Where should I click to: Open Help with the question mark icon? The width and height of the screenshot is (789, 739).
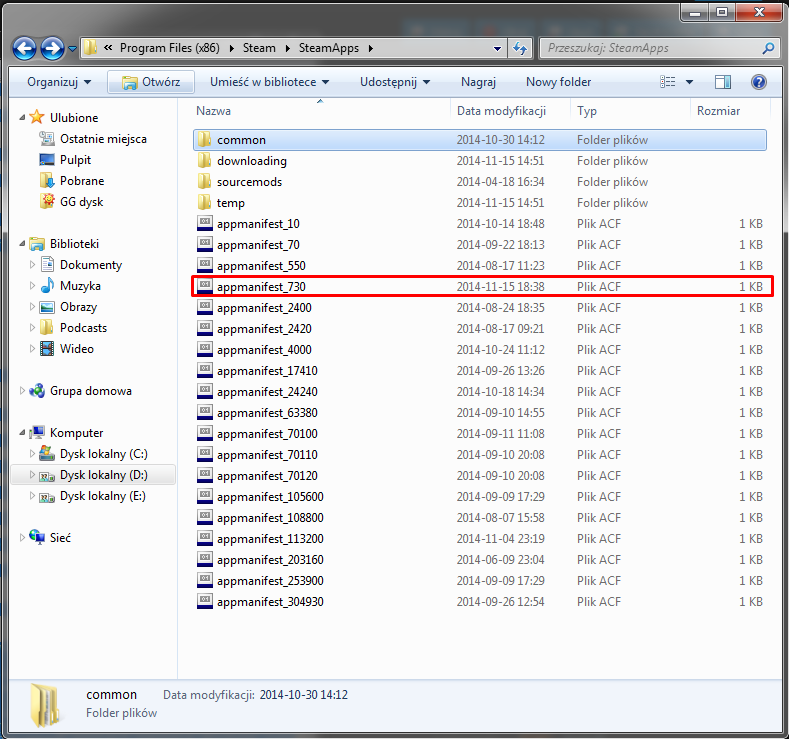pyautogui.click(x=758, y=81)
